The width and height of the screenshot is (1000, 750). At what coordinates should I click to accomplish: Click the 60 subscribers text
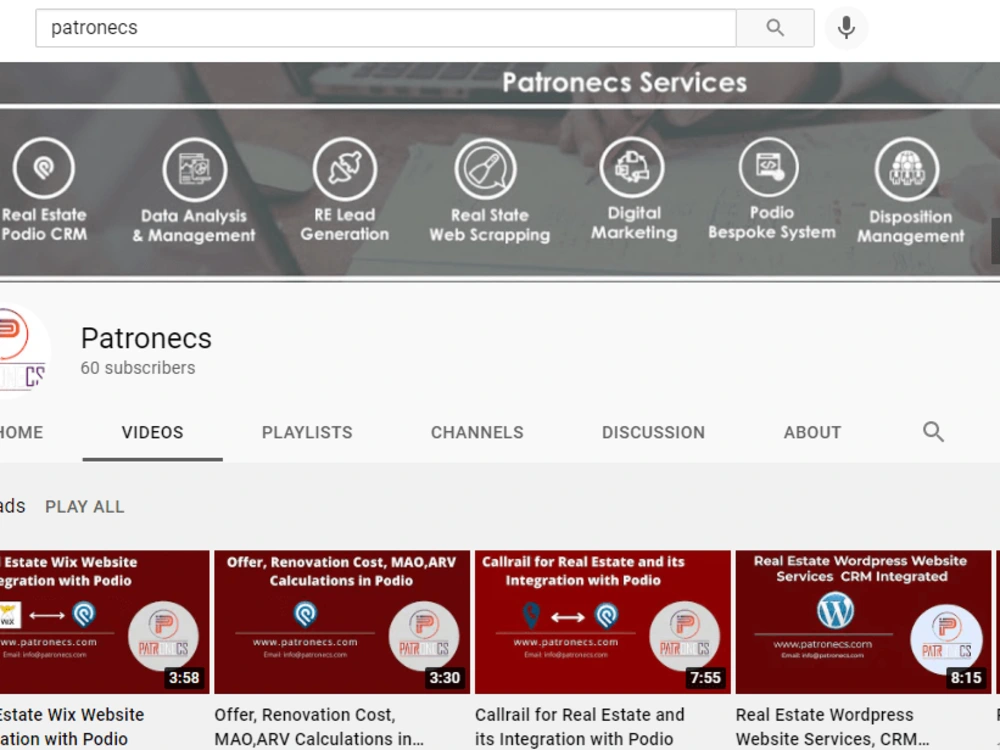(x=138, y=368)
